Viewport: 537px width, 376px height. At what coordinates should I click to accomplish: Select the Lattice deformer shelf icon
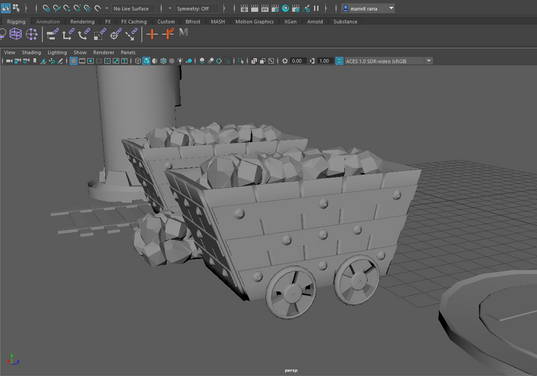16,34
